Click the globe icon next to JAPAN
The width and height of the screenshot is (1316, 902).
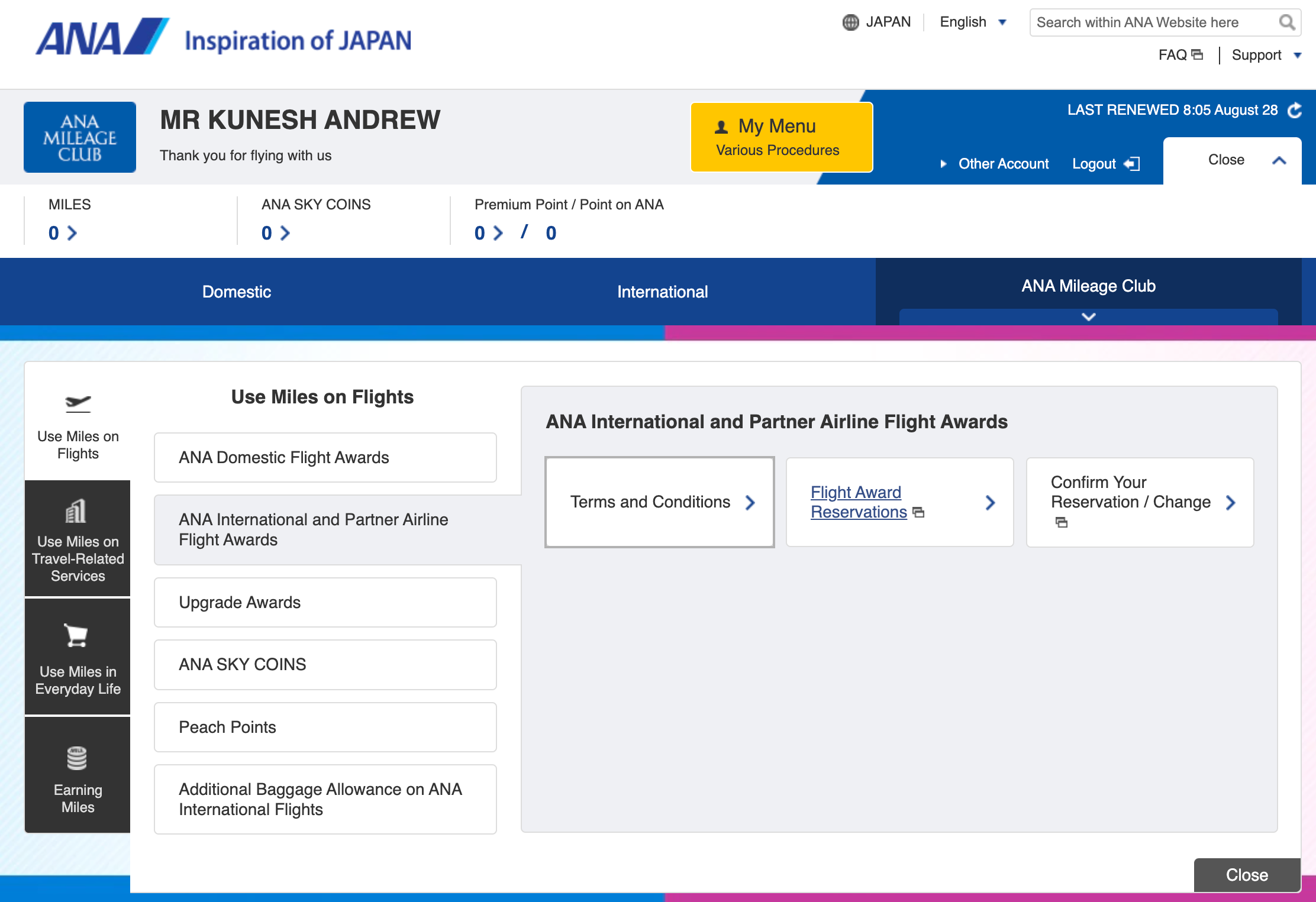click(x=850, y=22)
